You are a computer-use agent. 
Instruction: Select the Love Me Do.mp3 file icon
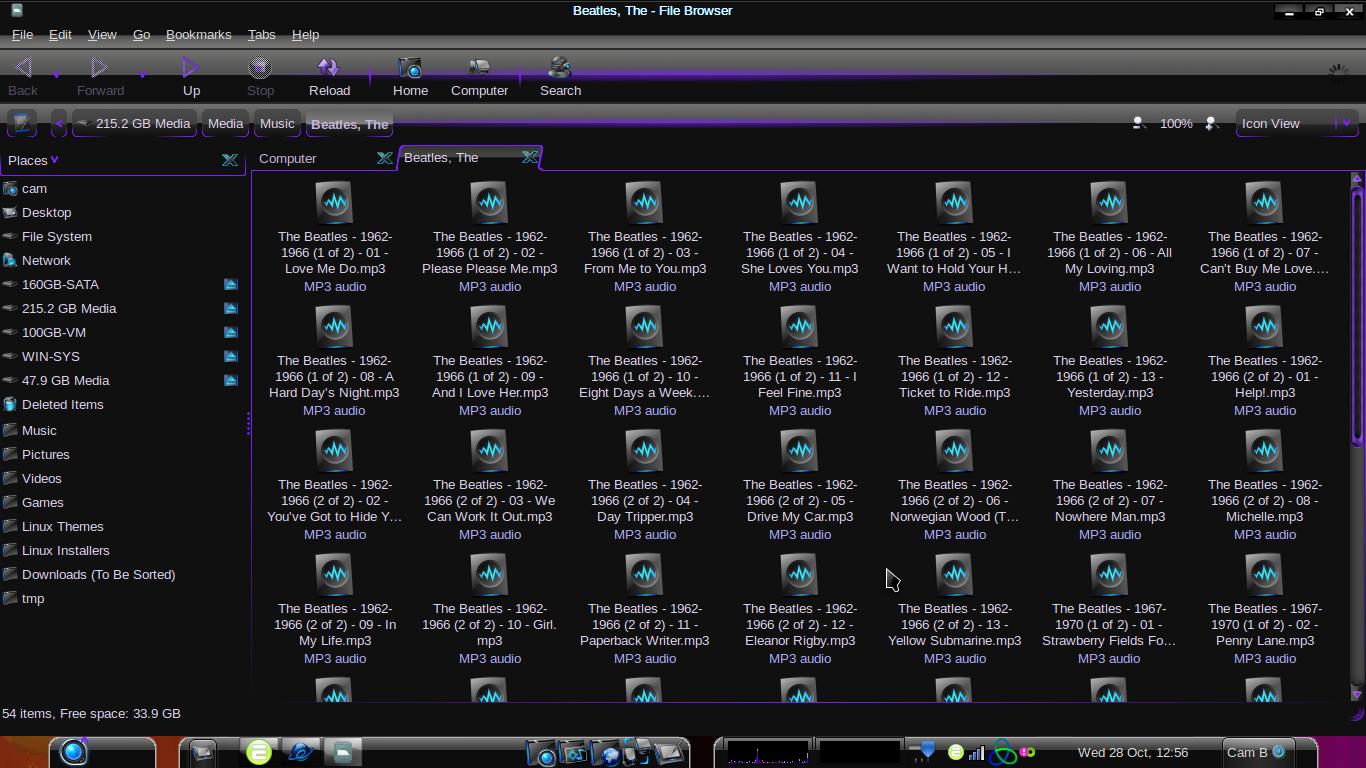pyautogui.click(x=334, y=202)
